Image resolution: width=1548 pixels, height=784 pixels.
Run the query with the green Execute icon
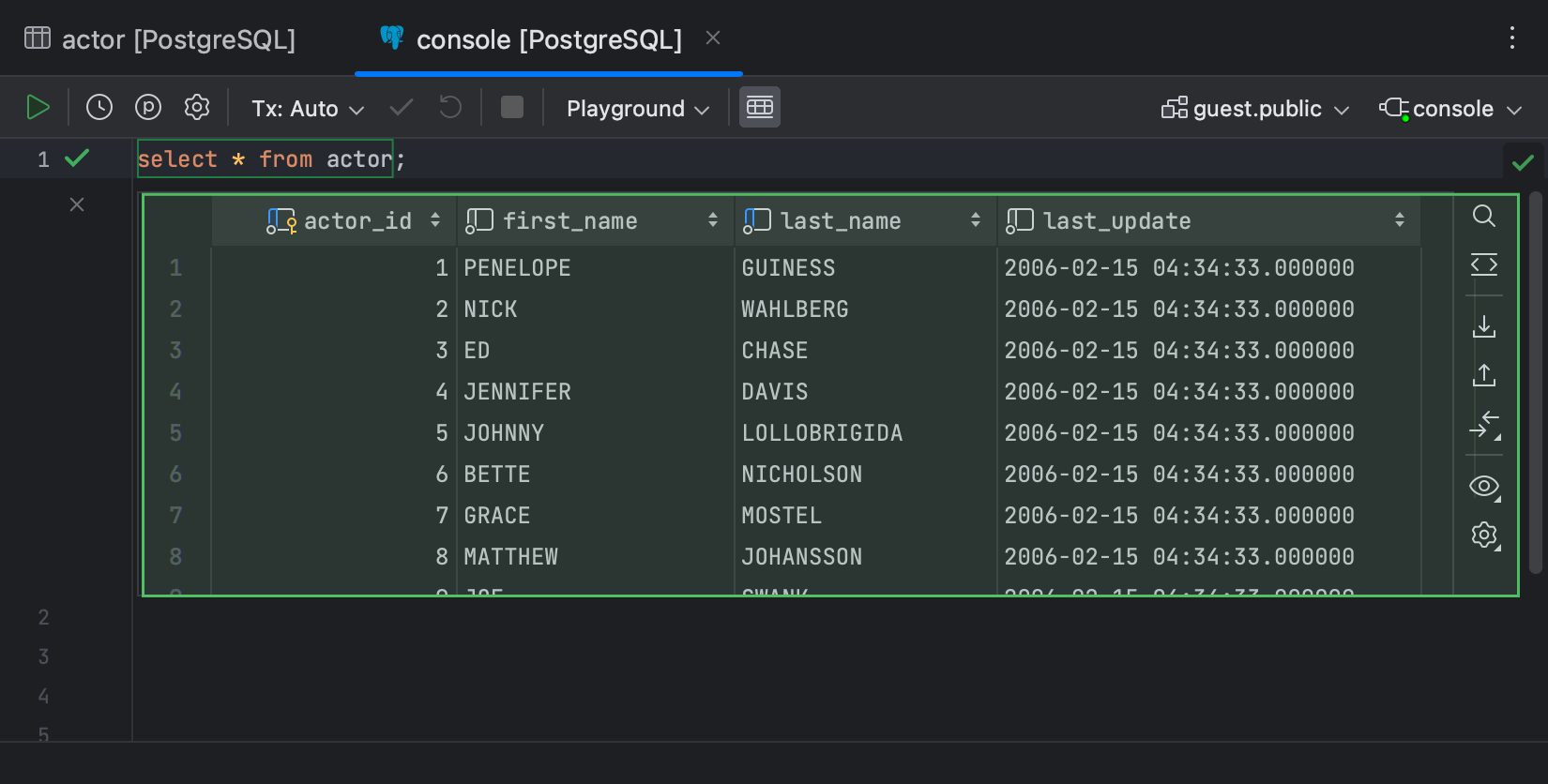point(38,108)
